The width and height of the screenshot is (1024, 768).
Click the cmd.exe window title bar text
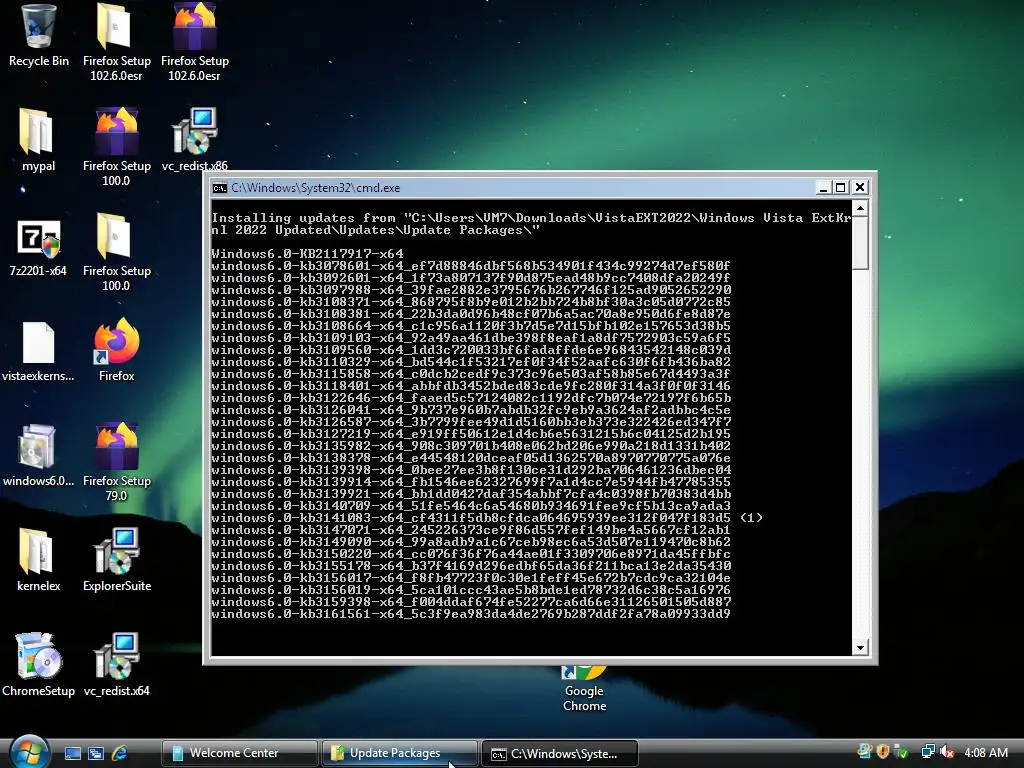point(315,188)
